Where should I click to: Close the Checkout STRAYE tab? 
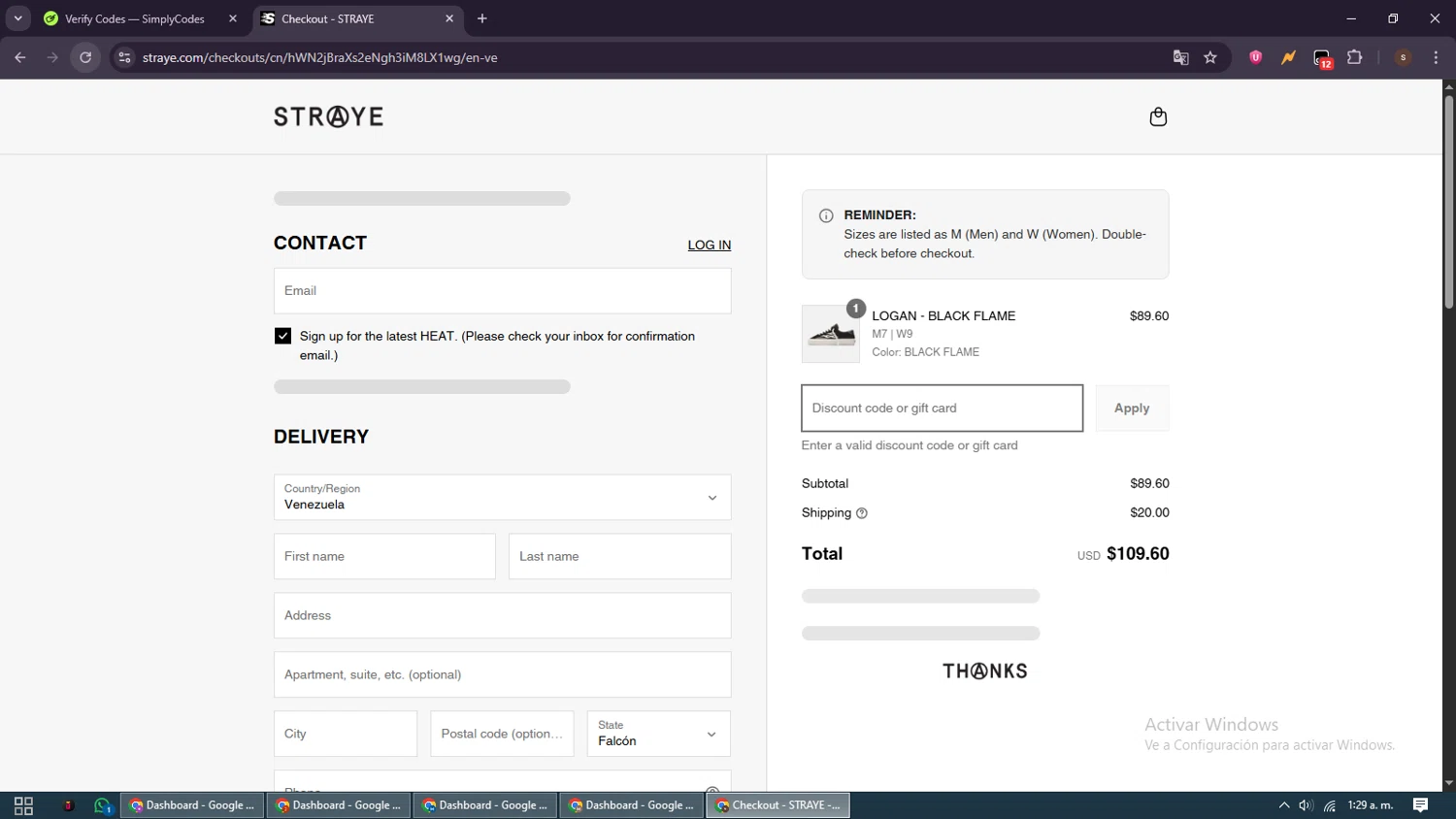449,18
